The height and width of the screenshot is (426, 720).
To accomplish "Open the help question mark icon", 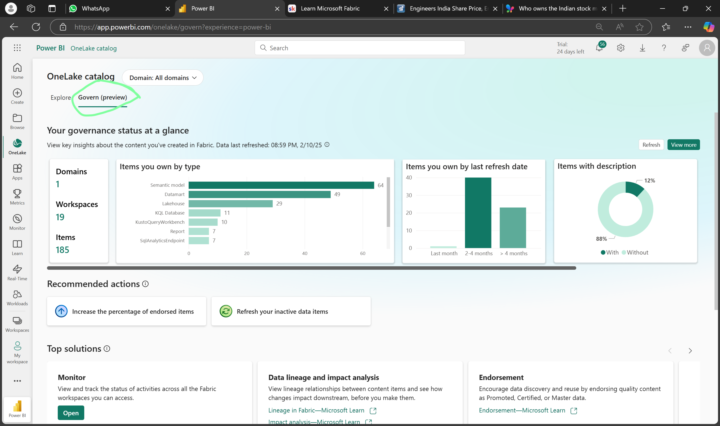I will point(664,48).
